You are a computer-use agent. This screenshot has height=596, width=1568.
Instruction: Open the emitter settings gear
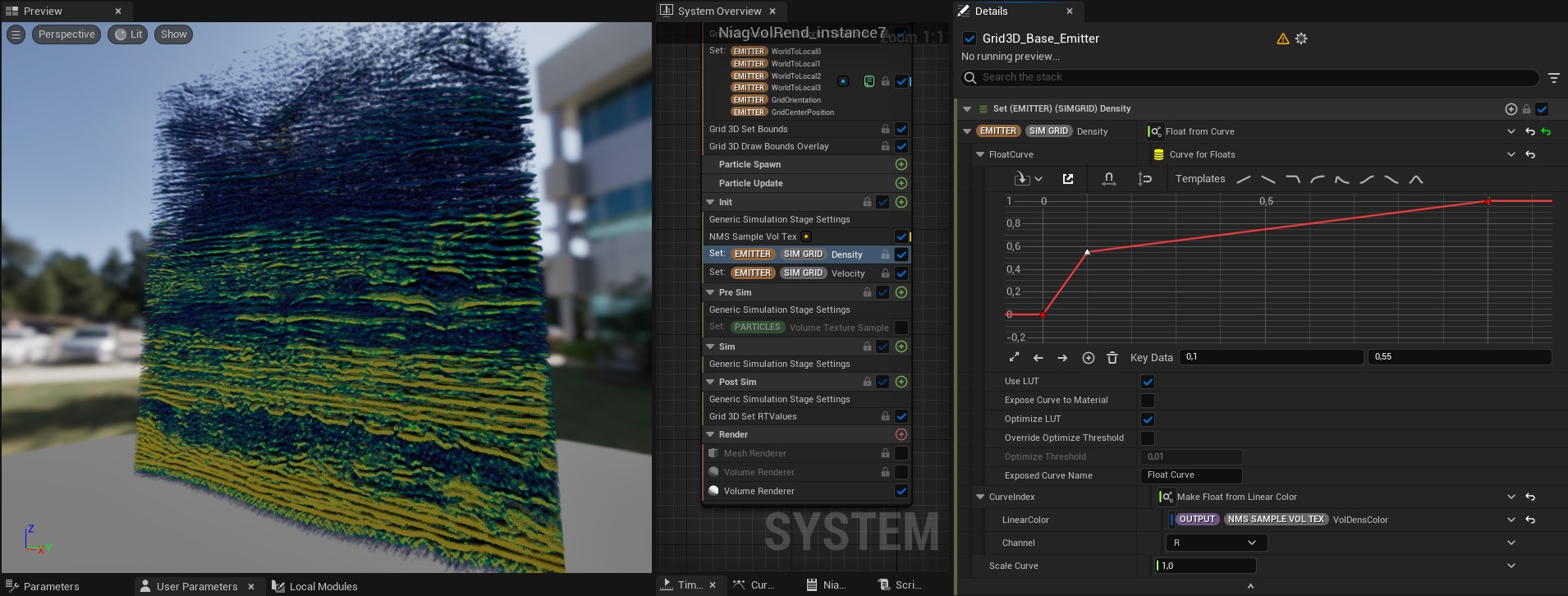(x=1301, y=39)
